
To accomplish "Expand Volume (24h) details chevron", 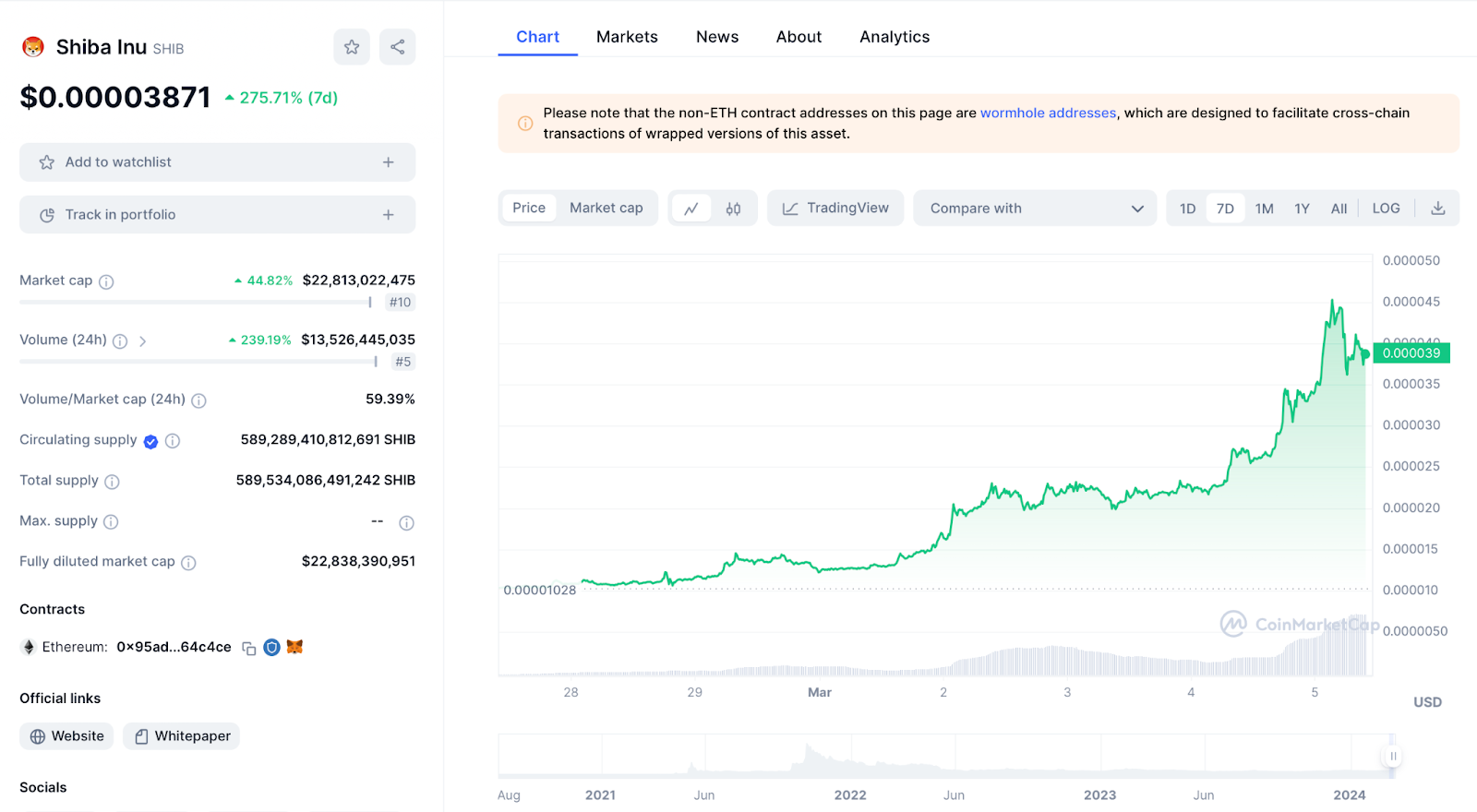I will click(x=143, y=340).
